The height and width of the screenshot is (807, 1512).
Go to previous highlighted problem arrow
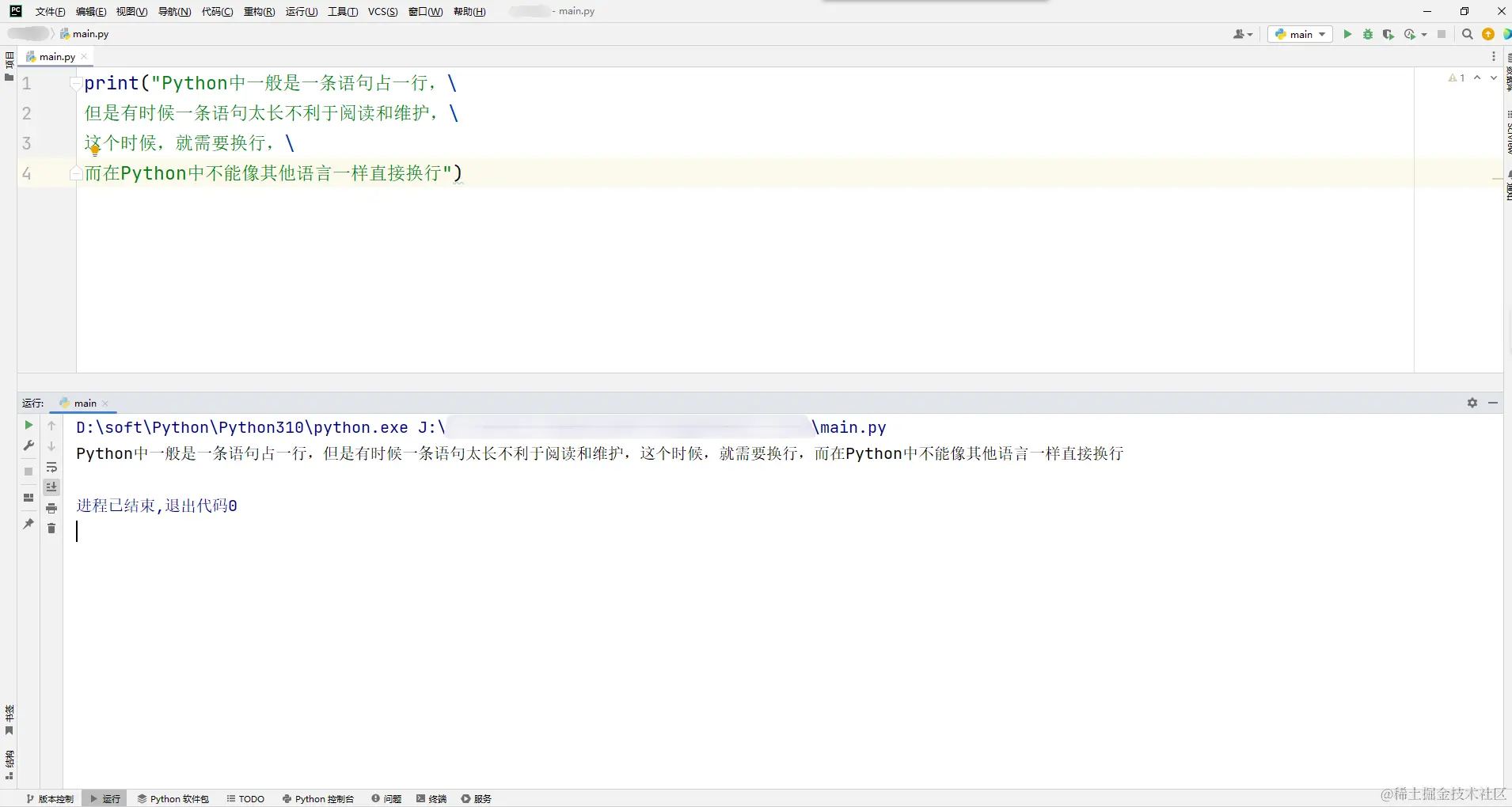pyautogui.click(x=1477, y=78)
